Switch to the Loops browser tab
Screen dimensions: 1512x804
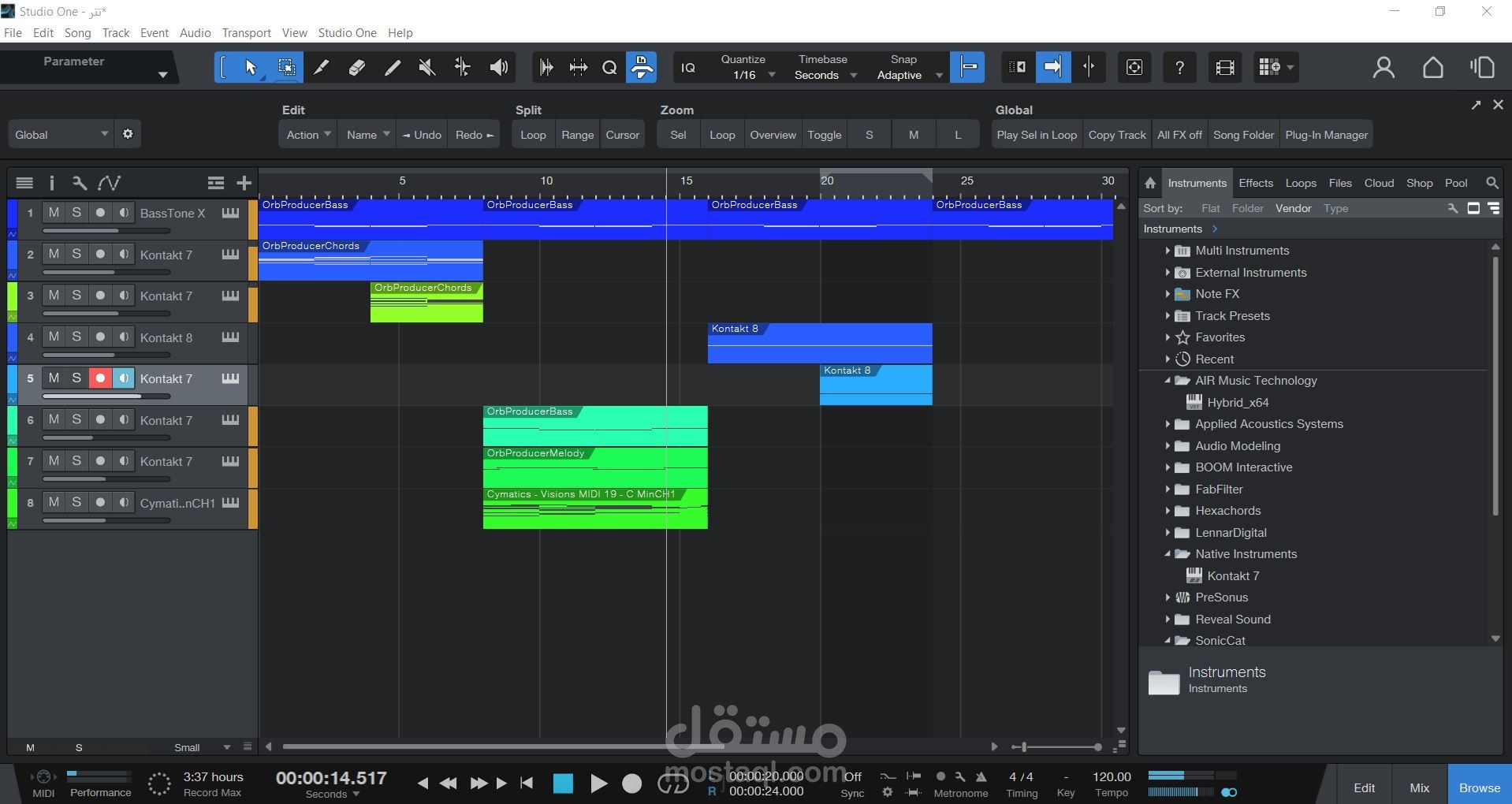(x=1301, y=183)
